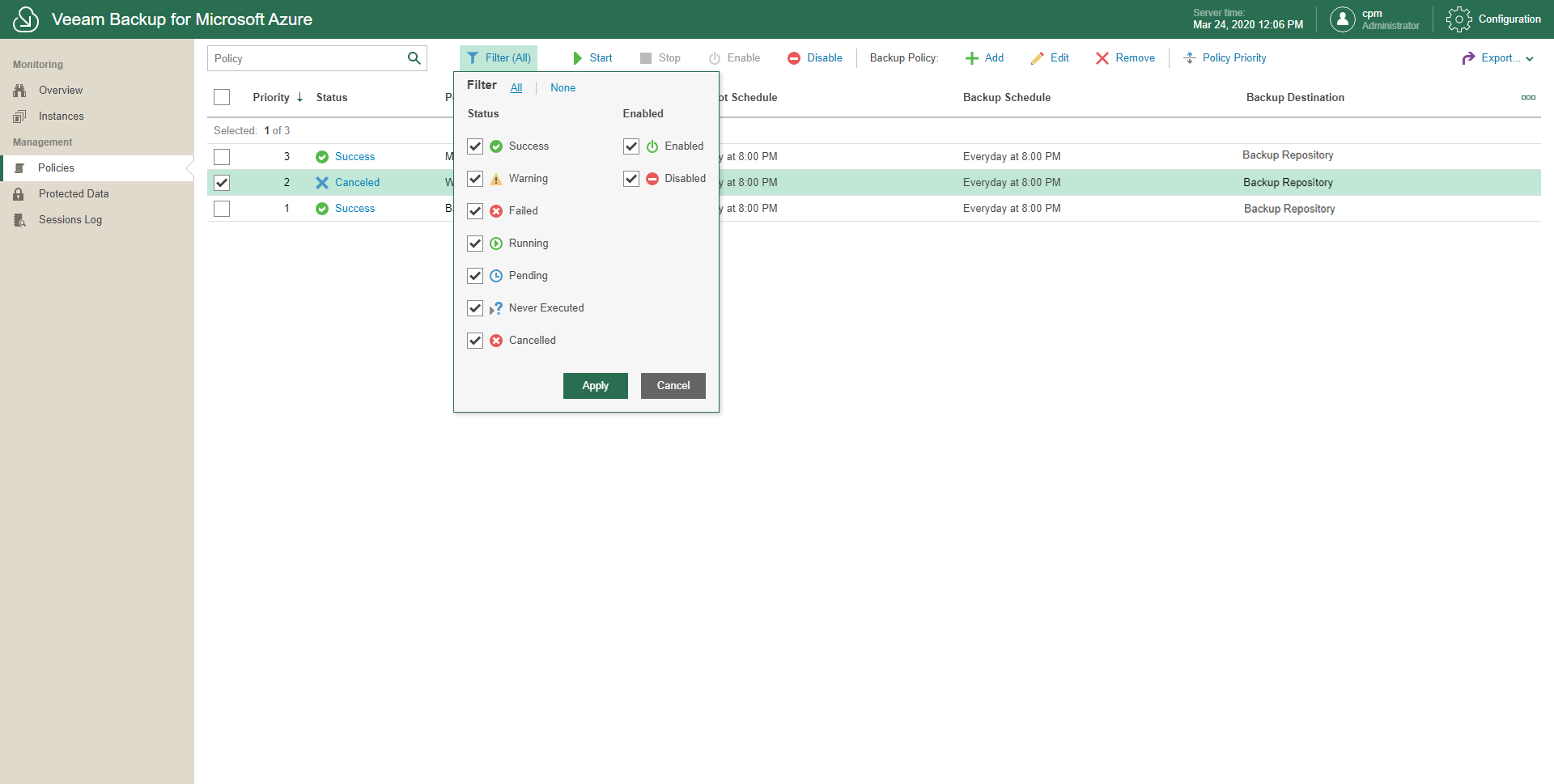Uncheck the Failed status filter
The image size is (1554, 784).
(475, 211)
